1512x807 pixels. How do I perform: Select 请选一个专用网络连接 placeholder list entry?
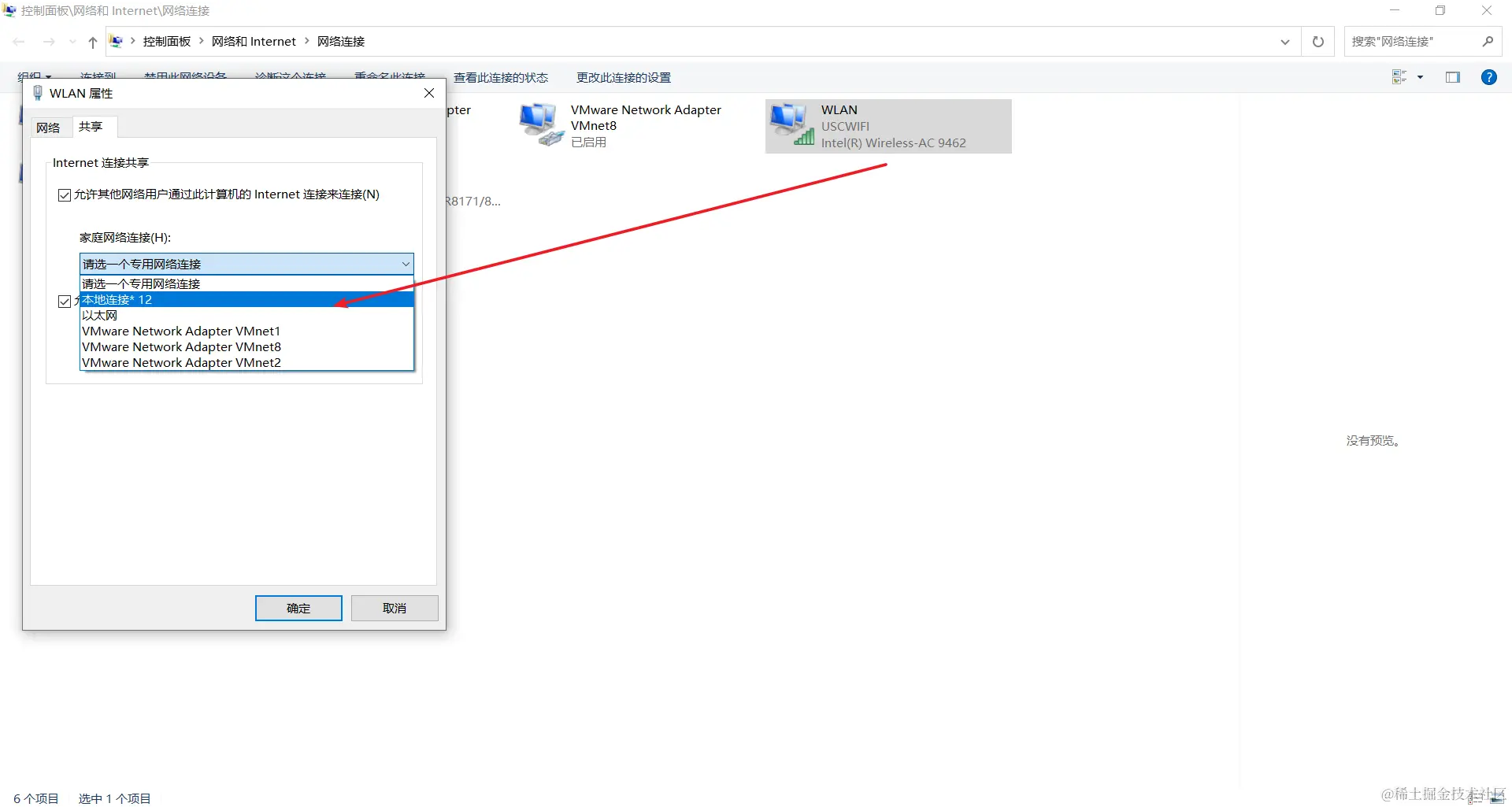[246, 283]
